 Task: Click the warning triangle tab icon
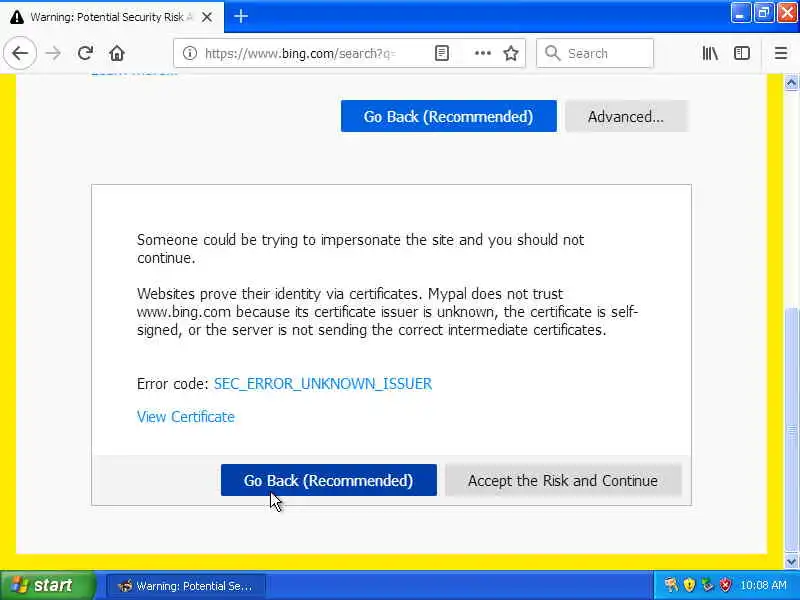[x=17, y=17]
